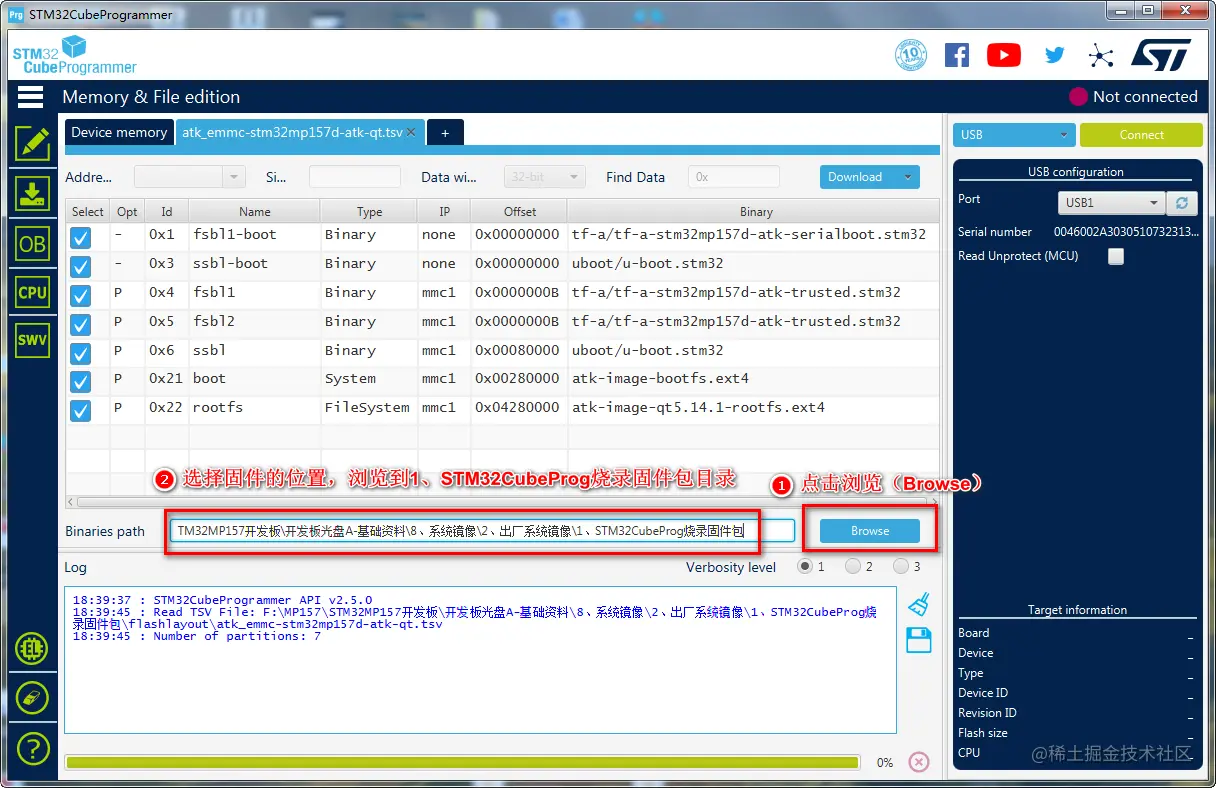Enable Read Unprotect (MCU) checkbox
This screenshot has height=788, width=1216.
(1116, 256)
